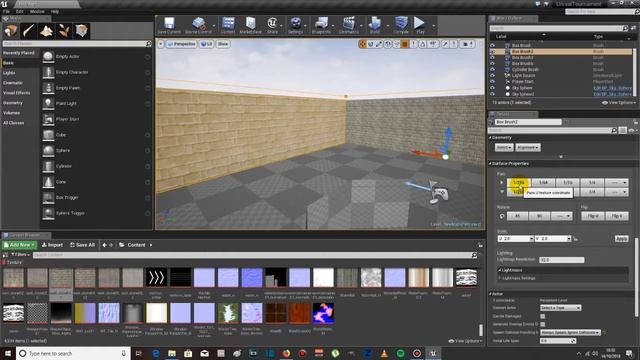
Task: Toggle visibility eye for Light Source
Action: tap(492, 76)
